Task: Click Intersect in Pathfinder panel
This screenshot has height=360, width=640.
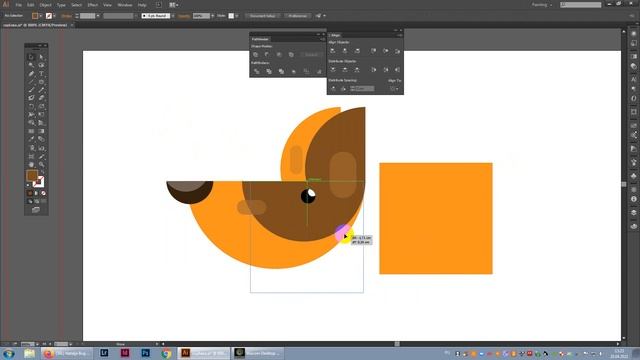Action: click(x=279, y=55)
